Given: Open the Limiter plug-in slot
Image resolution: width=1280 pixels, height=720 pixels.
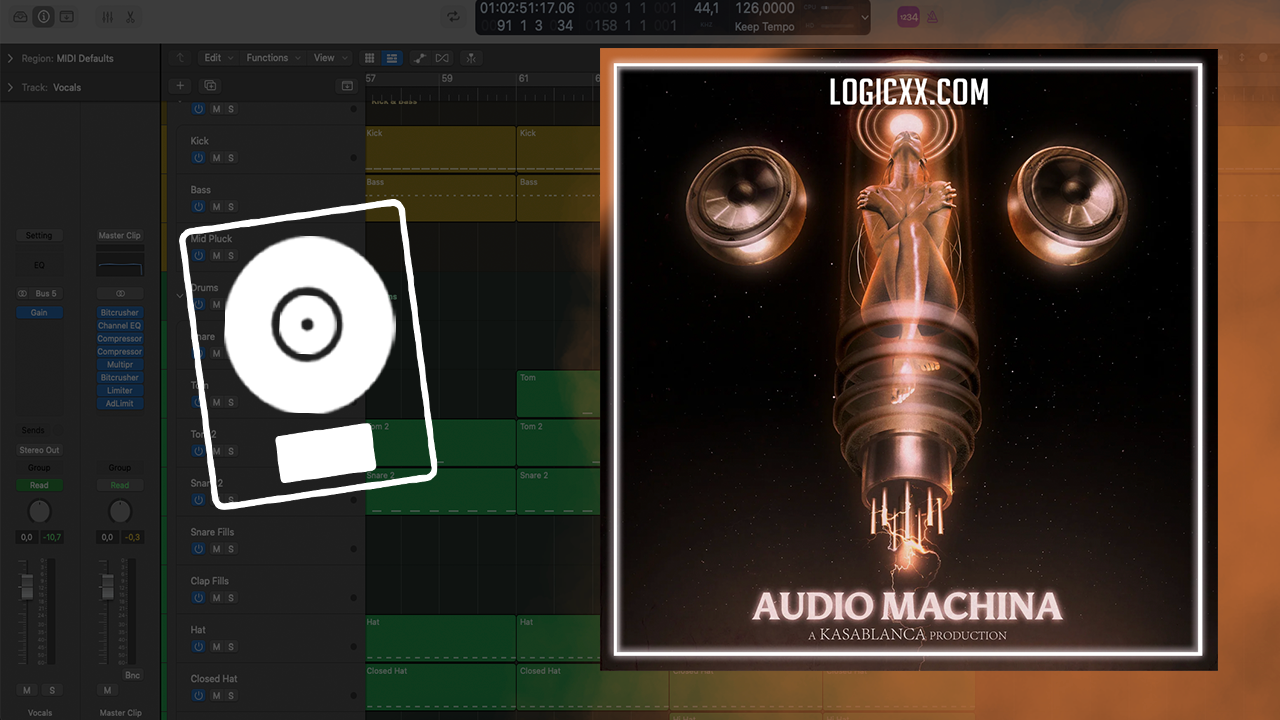Looking at the screenshot, I should (x=120, y=391).
